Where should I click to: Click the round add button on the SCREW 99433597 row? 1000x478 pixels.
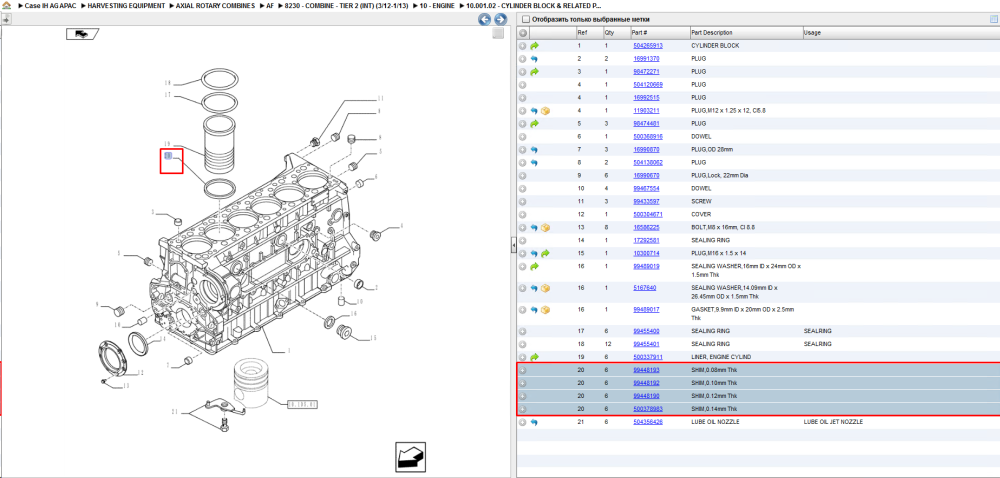click(x=523, y=201)
